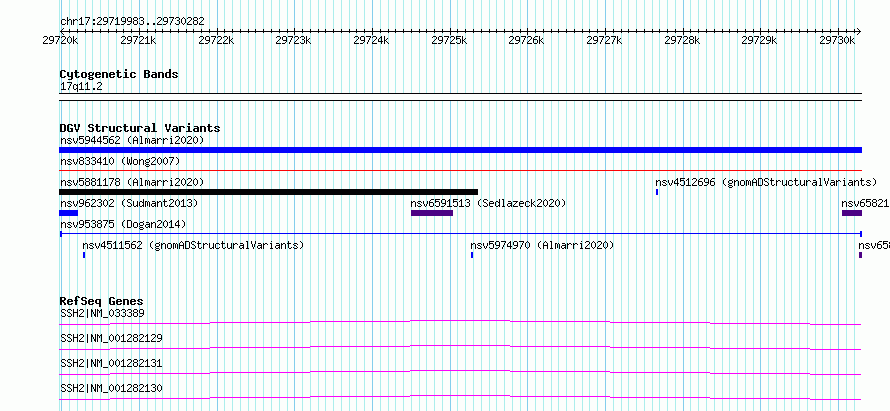Select the purple bar under nsv65821
Screen dimensions: 890x411
point(852,213)
